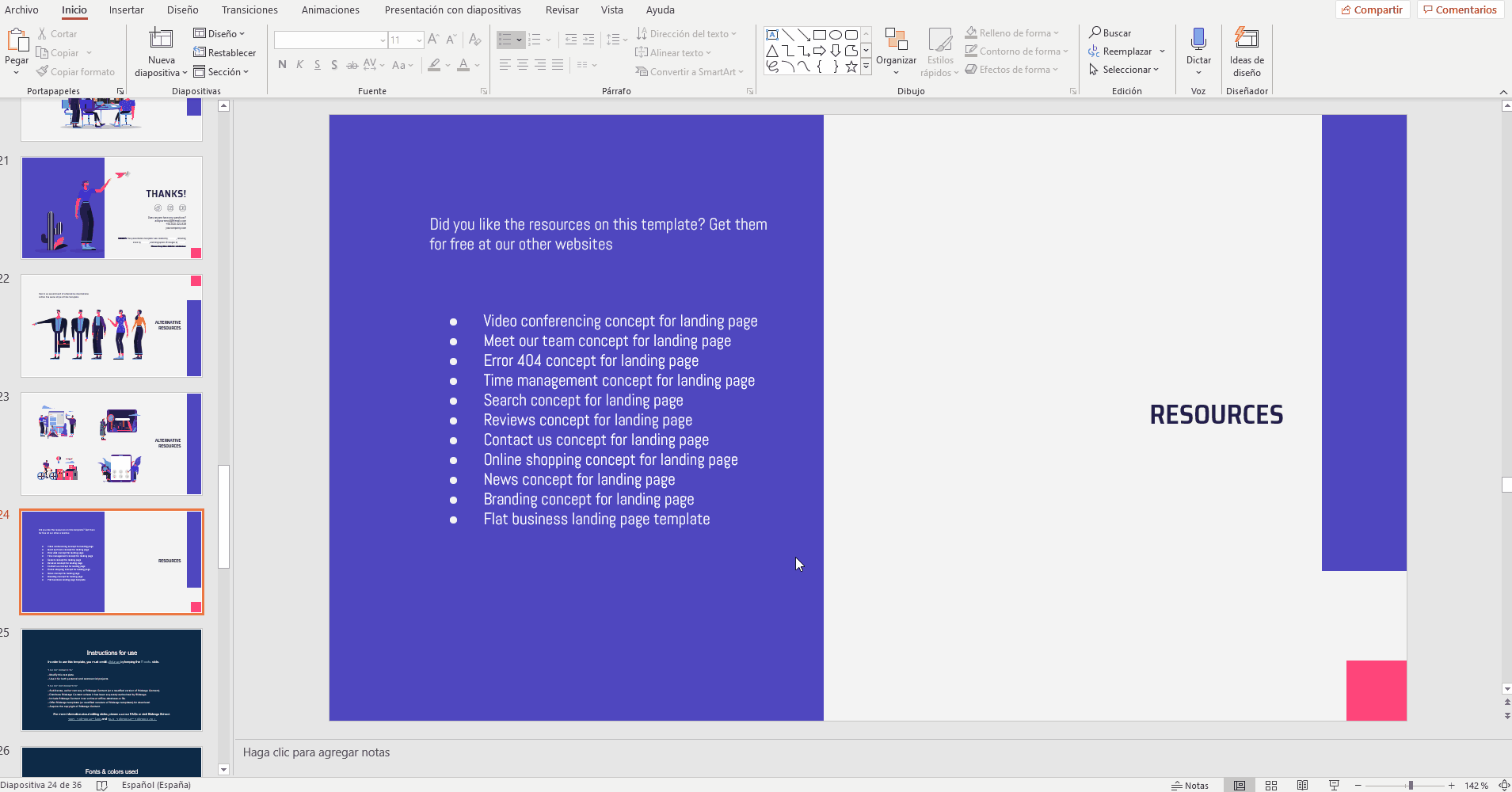This screenshot has width=1512, height=792.
Task: Click Restablecer slide button
Action: (x=225, y=53)
